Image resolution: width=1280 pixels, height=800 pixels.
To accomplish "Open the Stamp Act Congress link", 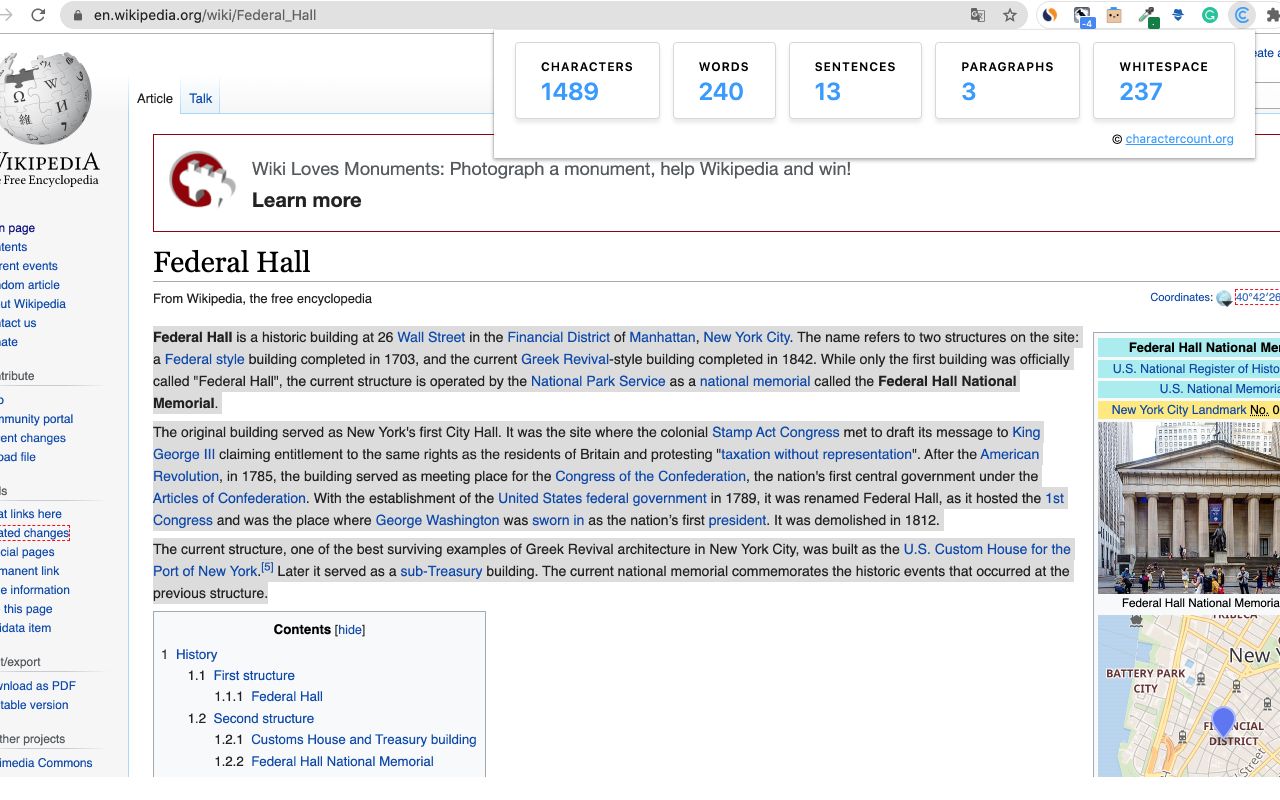I will point(775,432).
